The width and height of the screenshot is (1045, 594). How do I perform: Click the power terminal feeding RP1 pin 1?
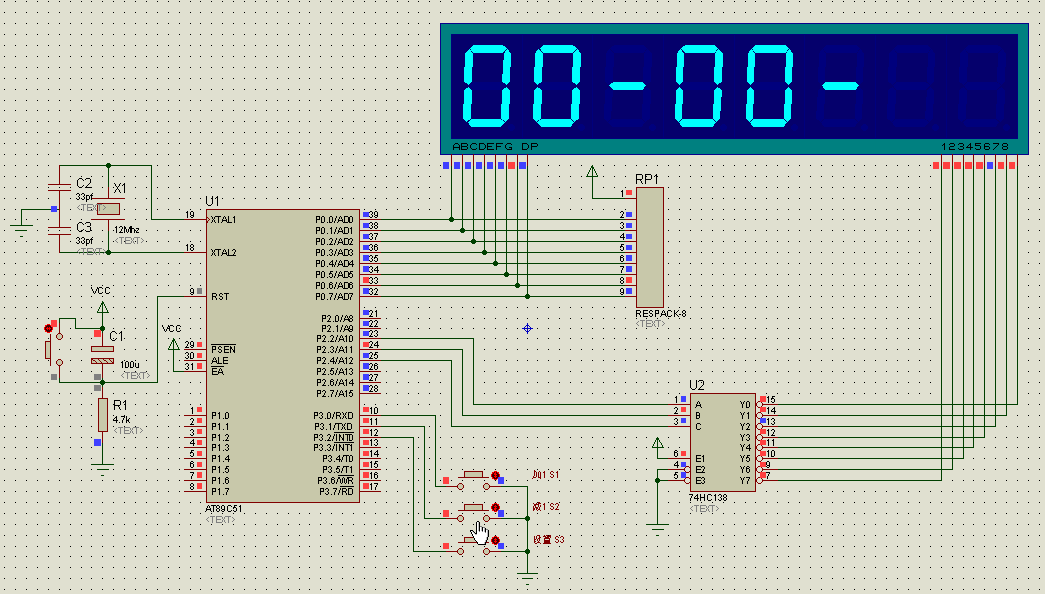(x=592, y=171)
